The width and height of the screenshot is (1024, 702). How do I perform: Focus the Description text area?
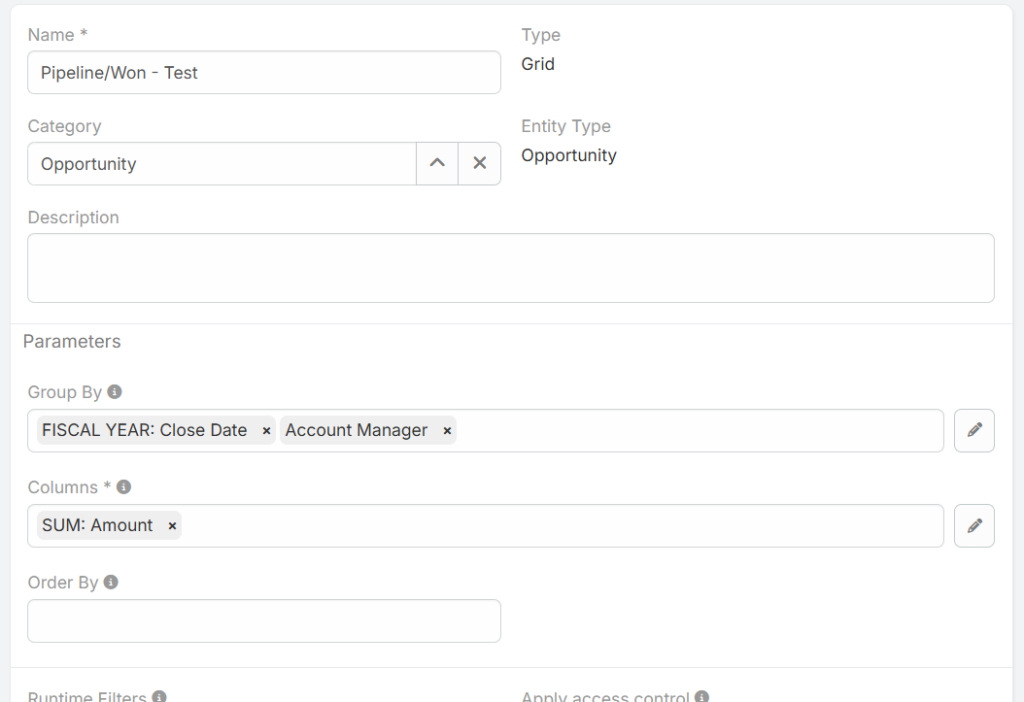pos(510,268)
